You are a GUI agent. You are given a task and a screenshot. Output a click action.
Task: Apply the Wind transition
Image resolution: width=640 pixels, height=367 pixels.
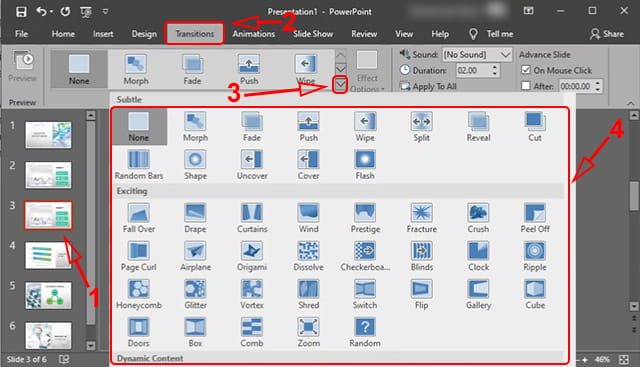tap(308, 218)
